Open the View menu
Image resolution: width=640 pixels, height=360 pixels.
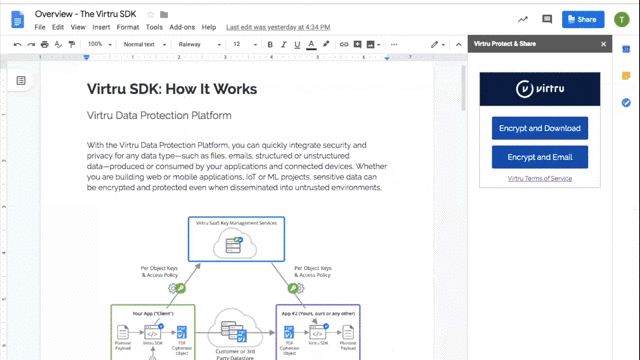78,27
